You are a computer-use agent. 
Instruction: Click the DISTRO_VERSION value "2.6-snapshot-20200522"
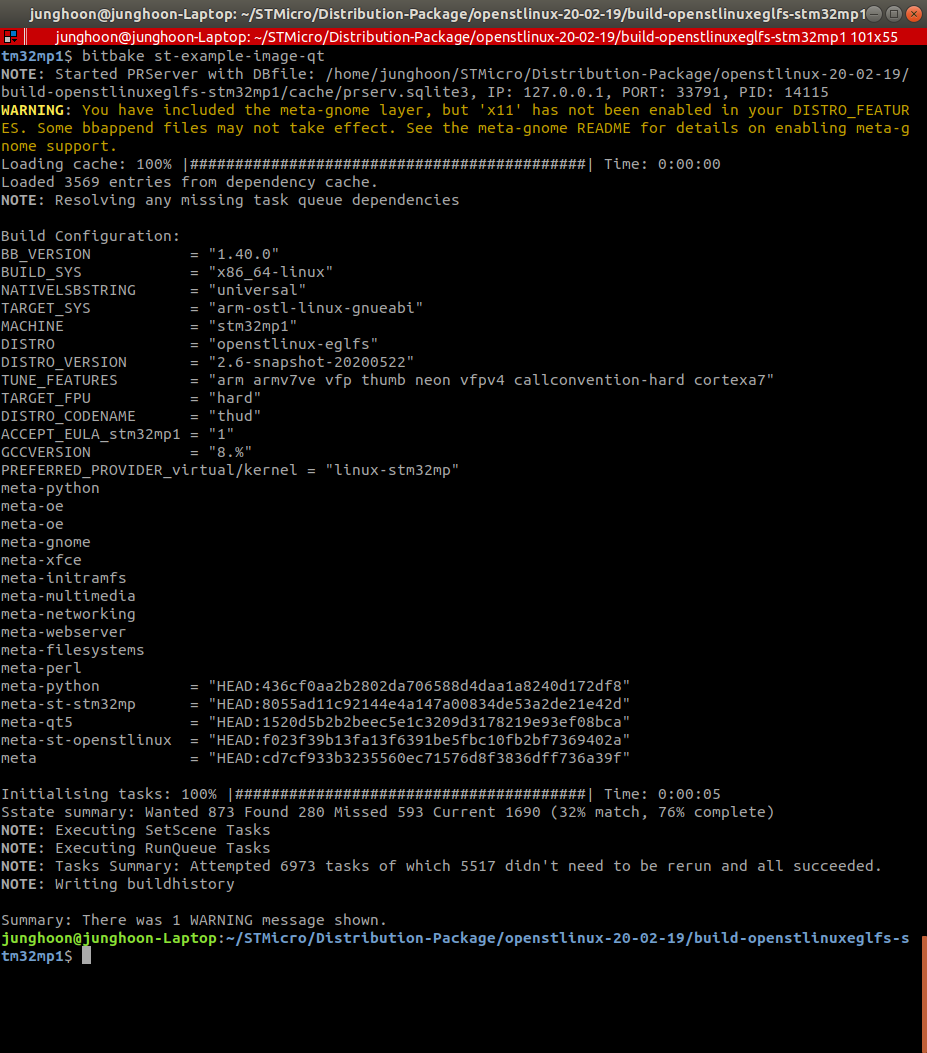tap(311, 362)
